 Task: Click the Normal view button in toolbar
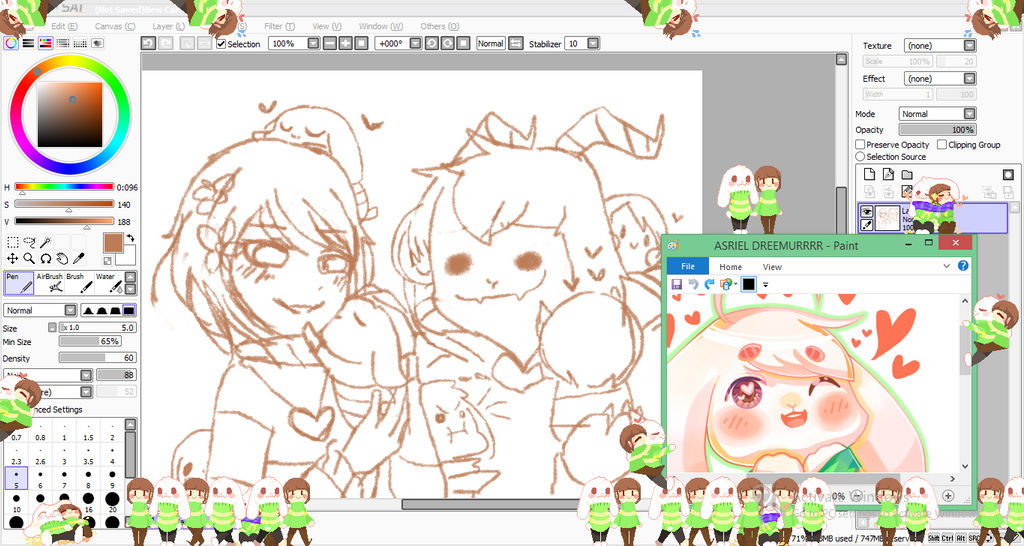pos(490,43)
